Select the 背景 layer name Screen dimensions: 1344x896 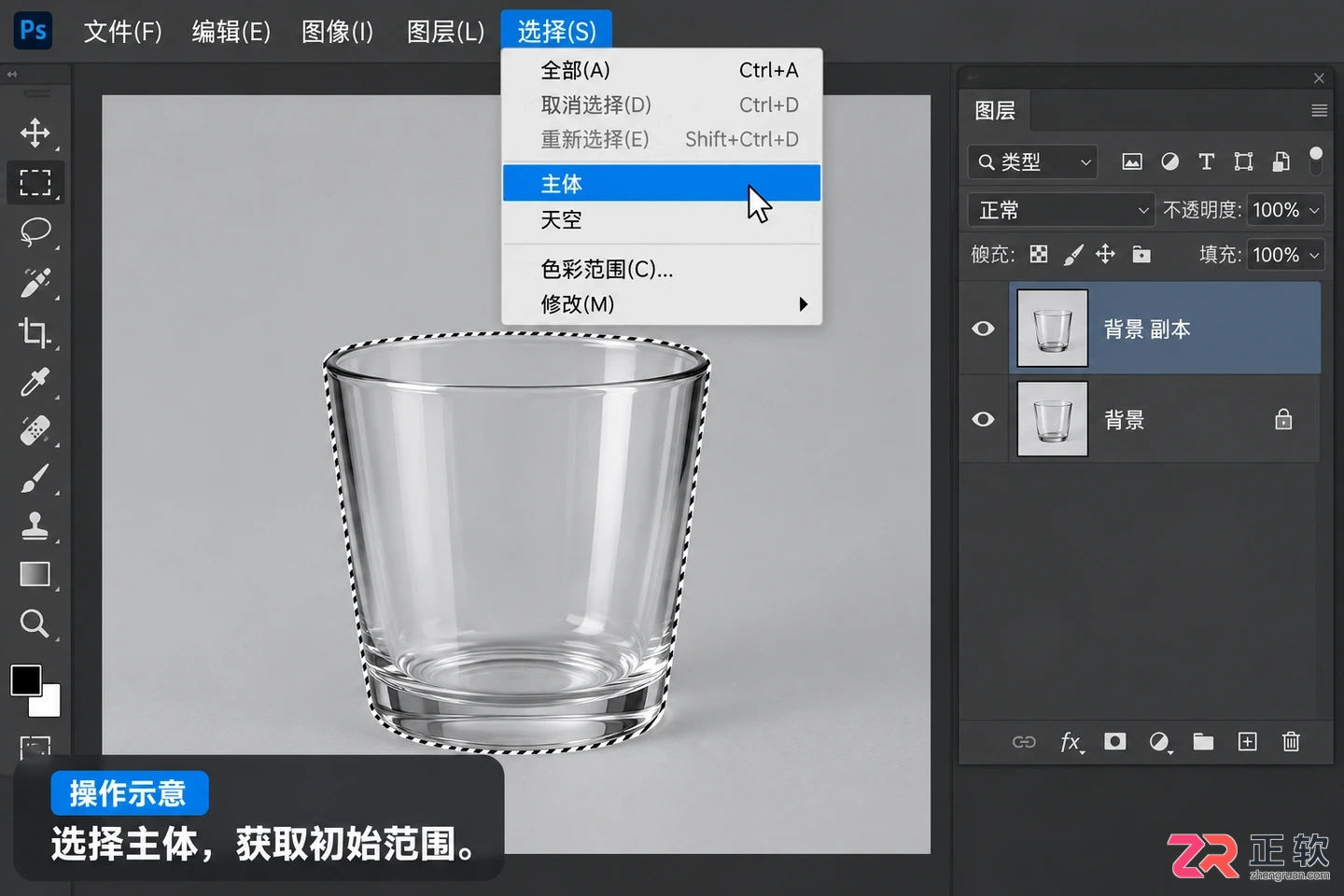[1124, 420]
